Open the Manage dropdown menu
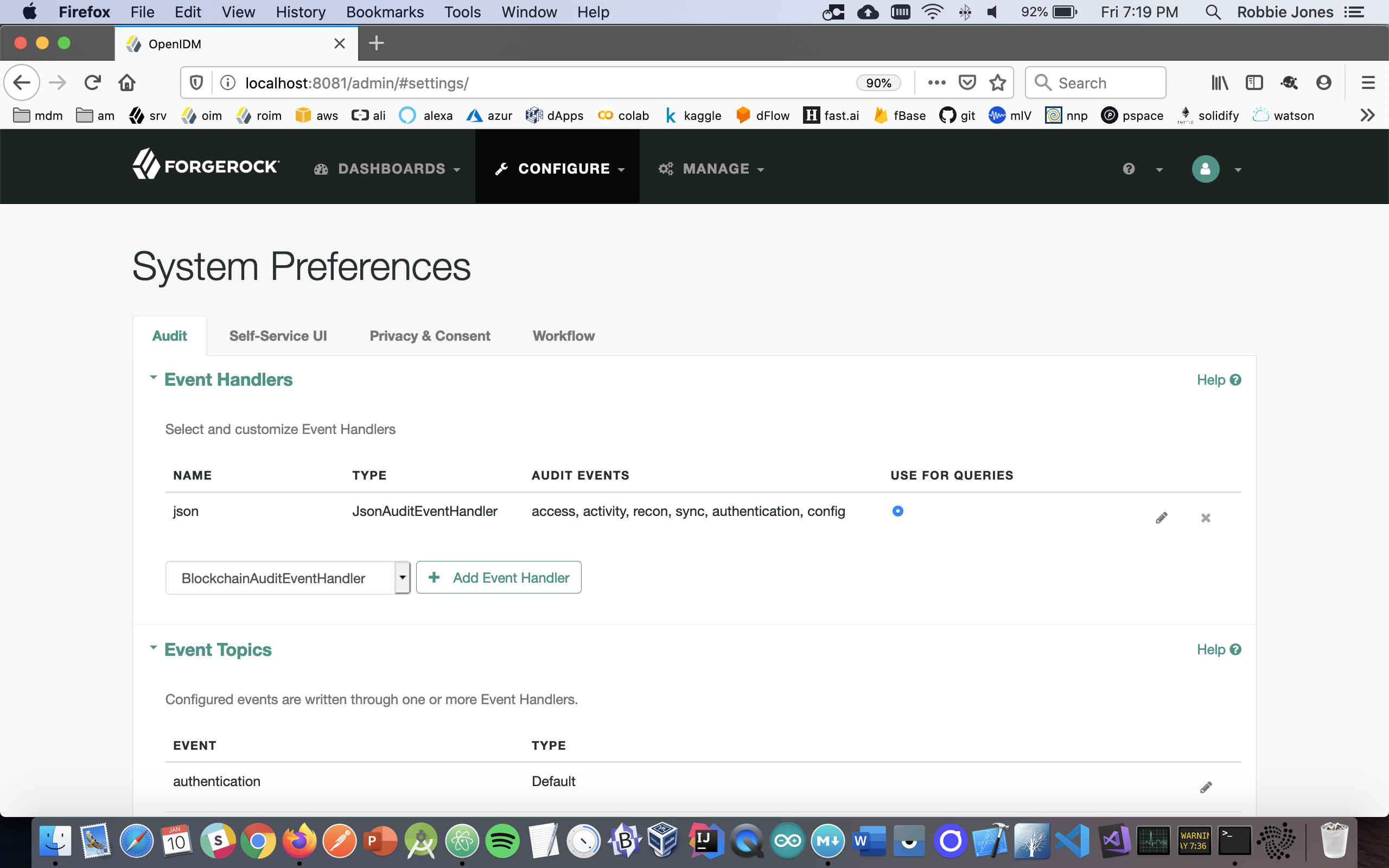The height and width of the screenshot is (868, 1389). coord(711,169)
